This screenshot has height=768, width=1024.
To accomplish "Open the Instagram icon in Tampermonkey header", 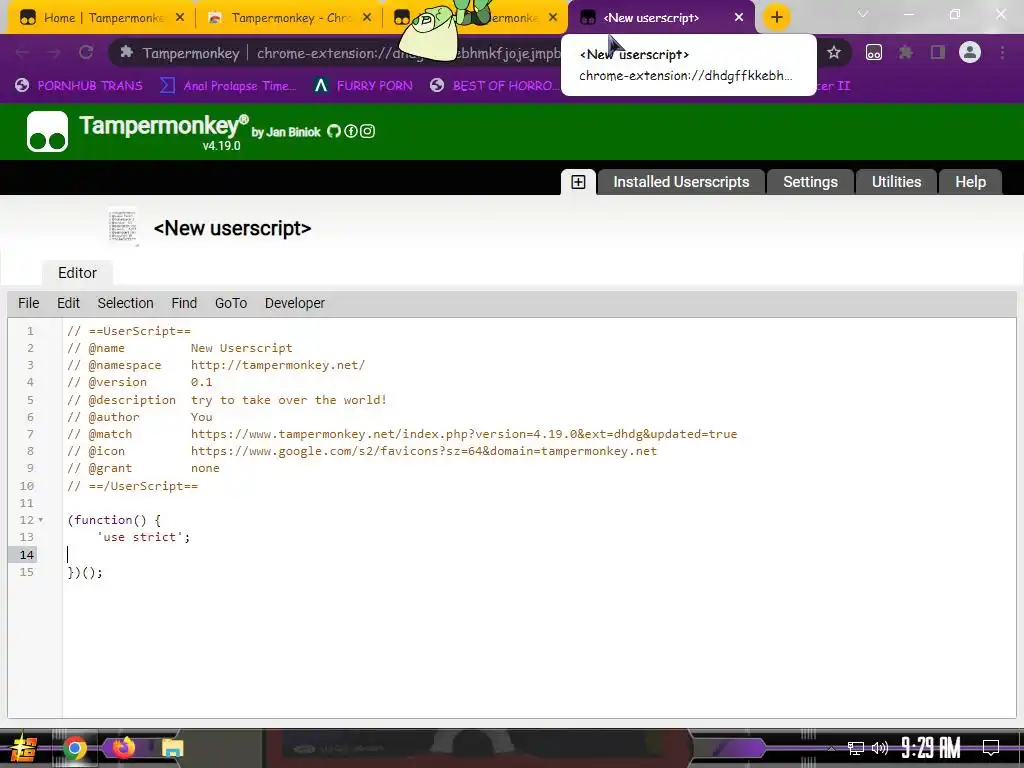I will click(368, 131).
